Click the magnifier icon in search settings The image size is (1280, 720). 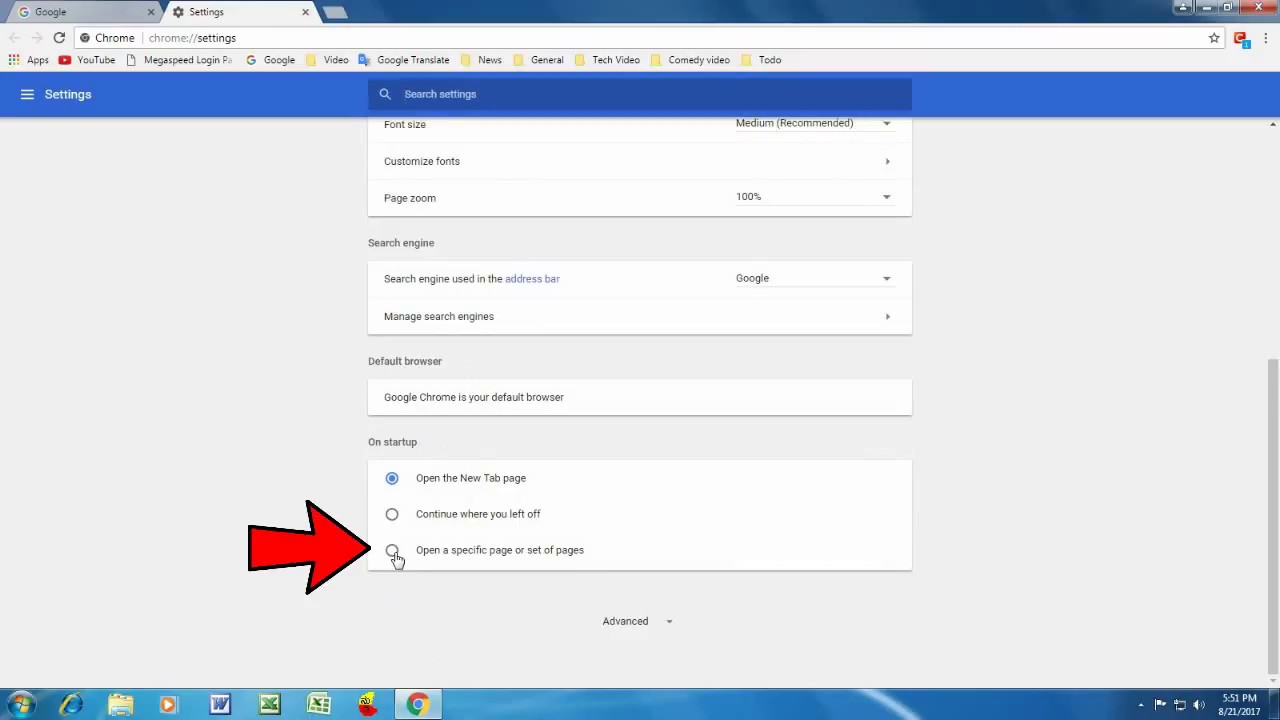pyautogui.click(x=385, y=94)
